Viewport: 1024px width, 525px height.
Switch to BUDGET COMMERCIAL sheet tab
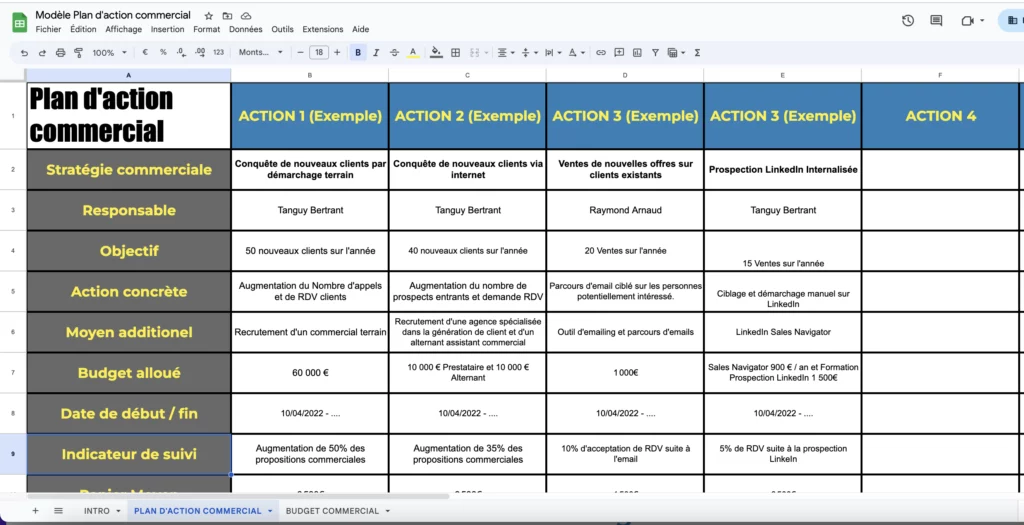pos(332,511)
